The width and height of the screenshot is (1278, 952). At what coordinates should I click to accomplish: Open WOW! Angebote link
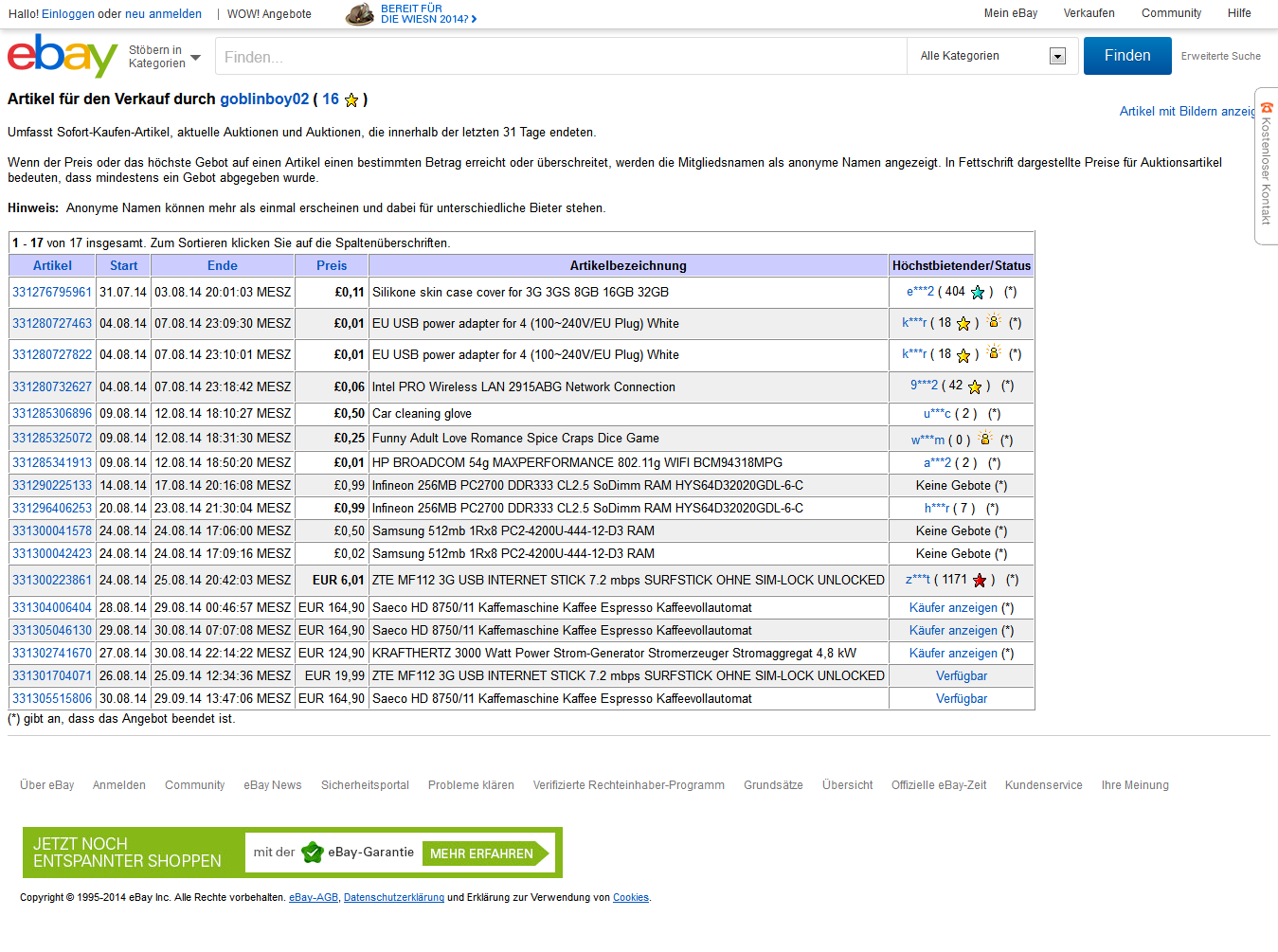click(x=269, y=14)
